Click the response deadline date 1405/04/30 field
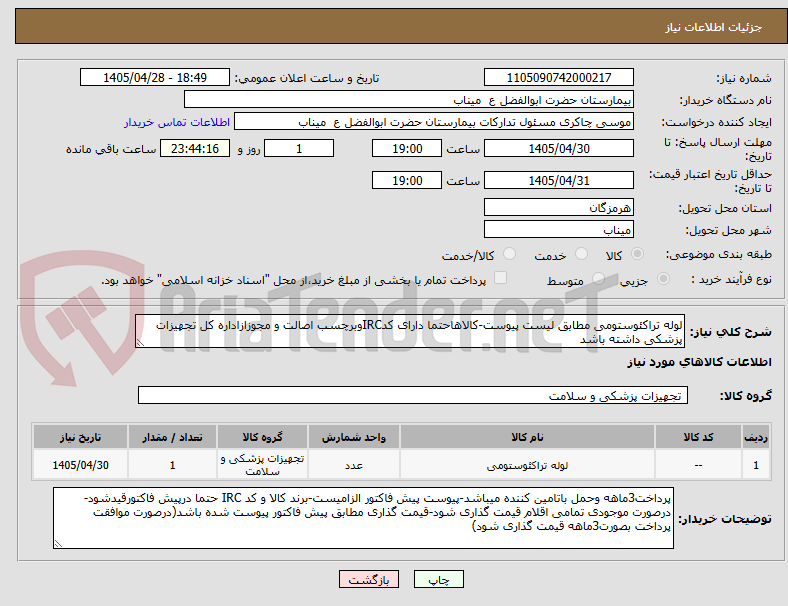788x606 pixels. pyautogui.click(x=559, y=148)
